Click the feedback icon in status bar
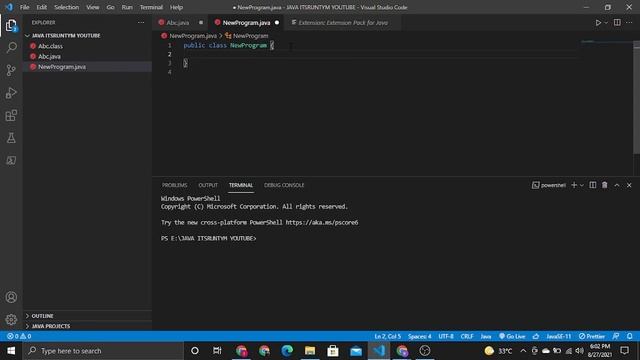640x360 pixels. [x=616, y=336]
